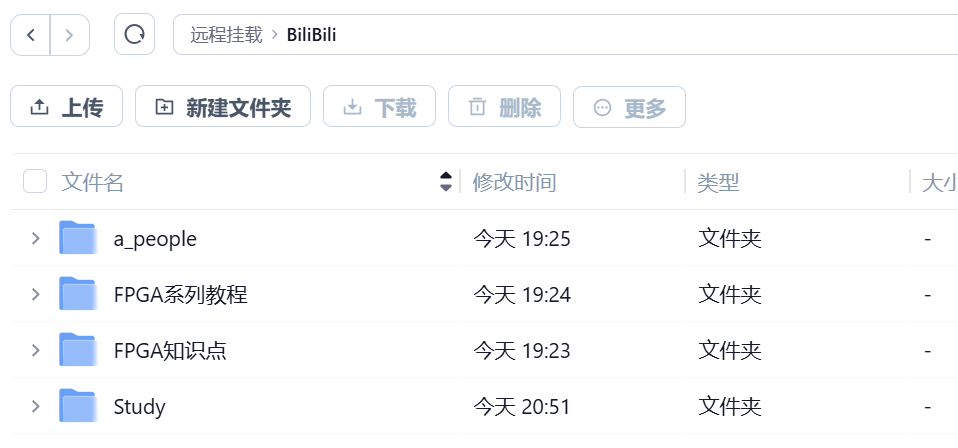The image size is (958, 448).
Task: Go back with the left arrow
Action: 31,35
